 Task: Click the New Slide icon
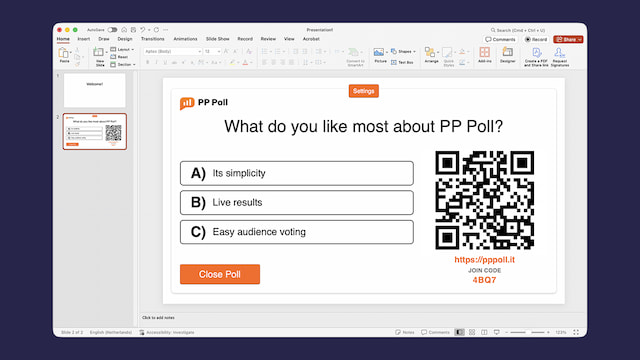pos(98,52)
